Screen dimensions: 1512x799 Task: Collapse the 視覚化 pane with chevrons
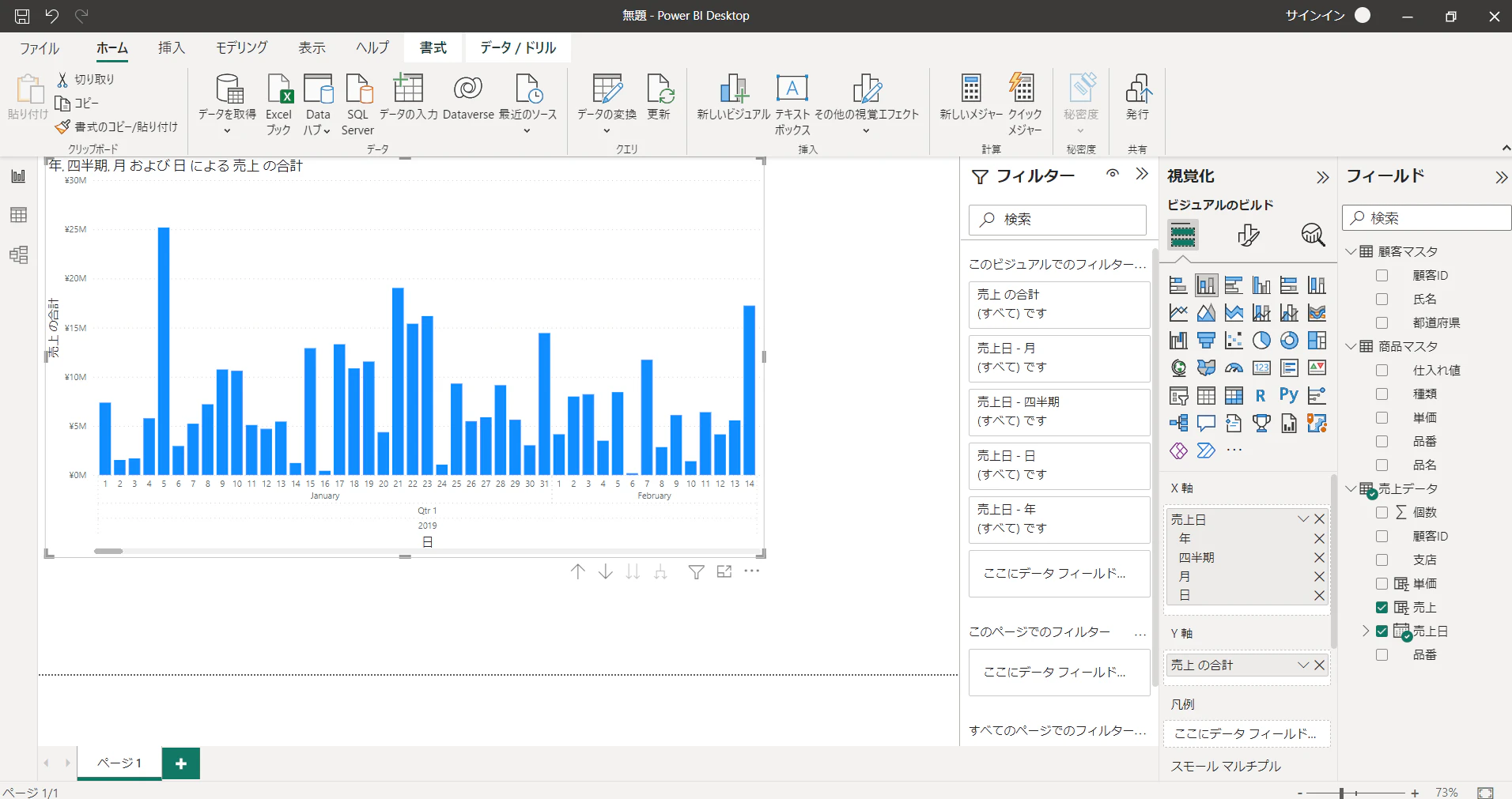point(1322,178)
